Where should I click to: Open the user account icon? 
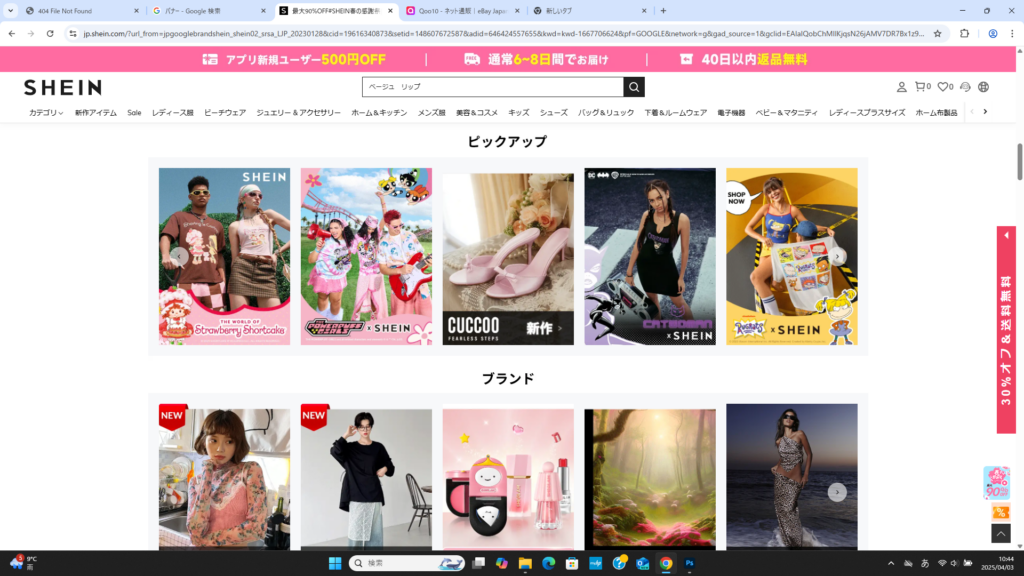(901, 87)
